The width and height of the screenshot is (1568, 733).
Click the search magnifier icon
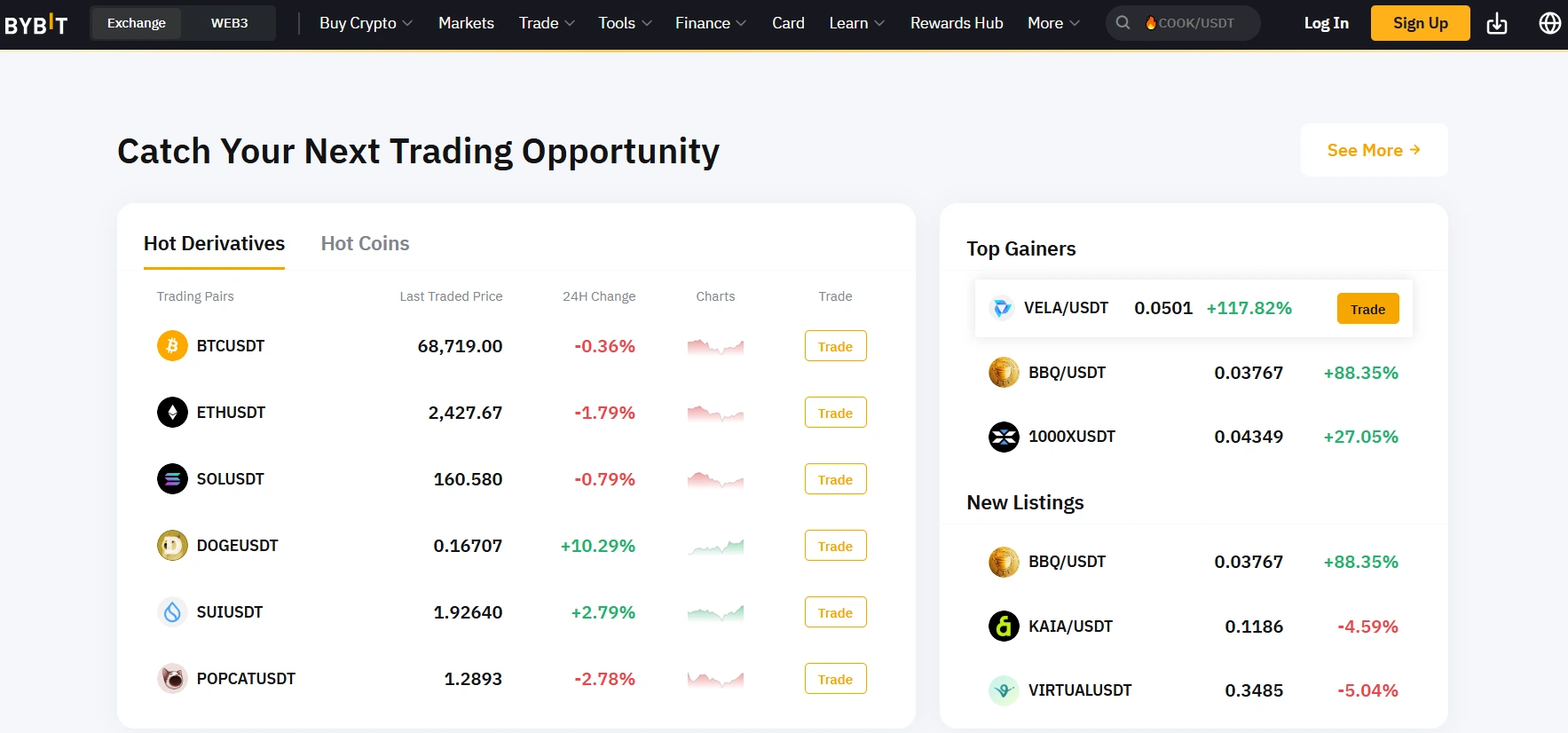point(1123,23)
